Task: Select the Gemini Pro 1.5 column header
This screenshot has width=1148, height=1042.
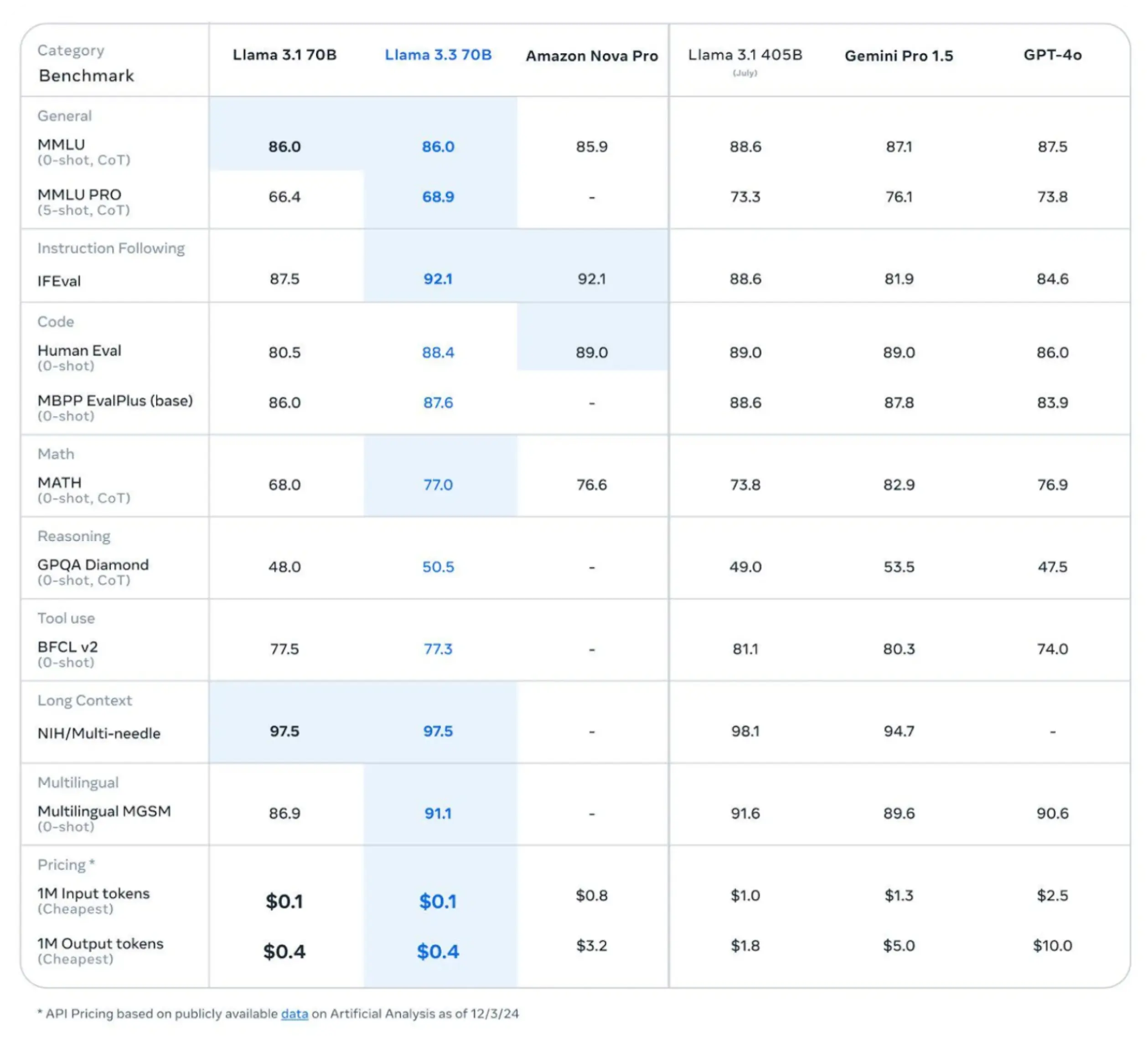Action: click(x=899, y=56)
